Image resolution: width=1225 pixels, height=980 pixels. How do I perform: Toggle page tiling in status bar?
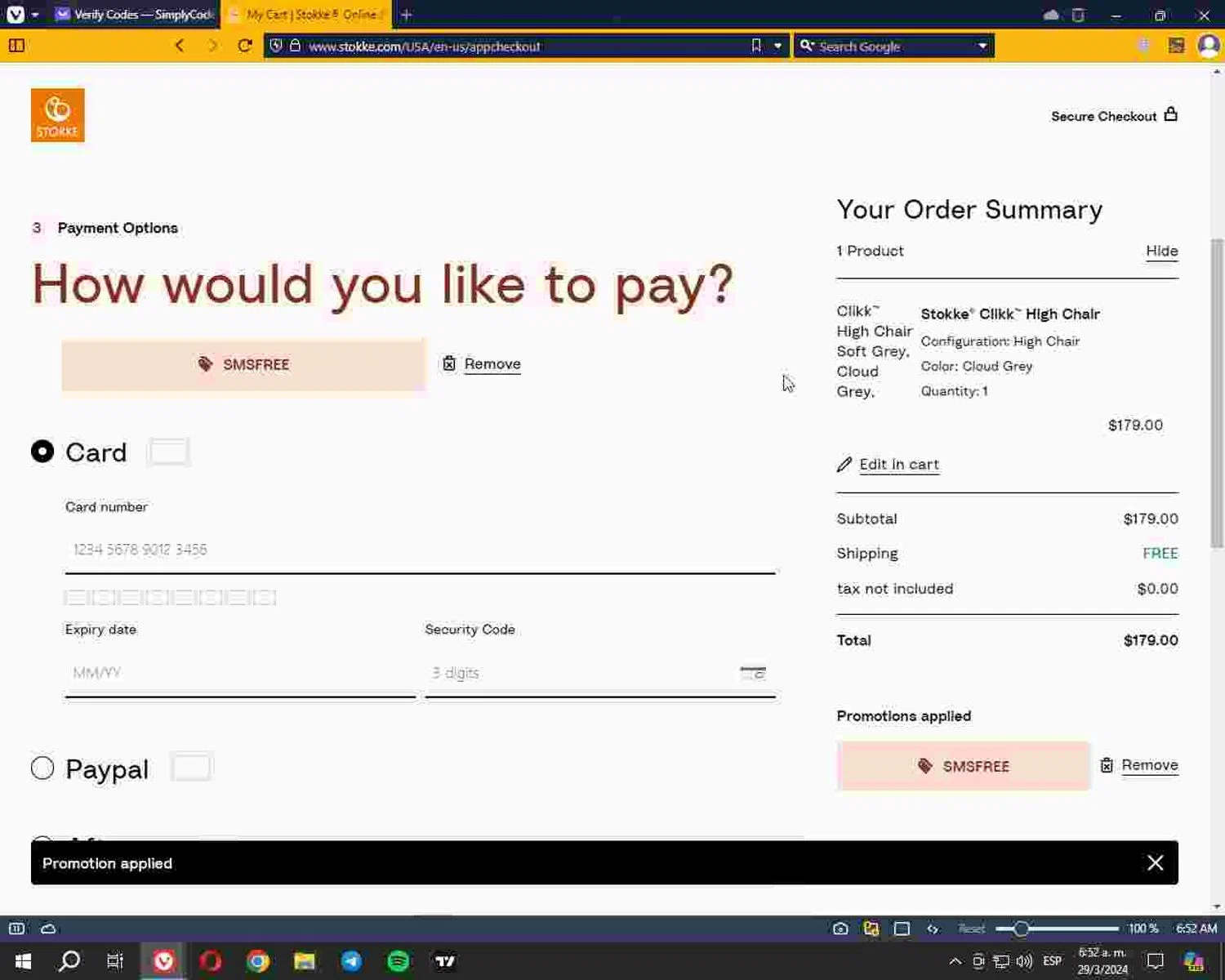pos(902,929)
